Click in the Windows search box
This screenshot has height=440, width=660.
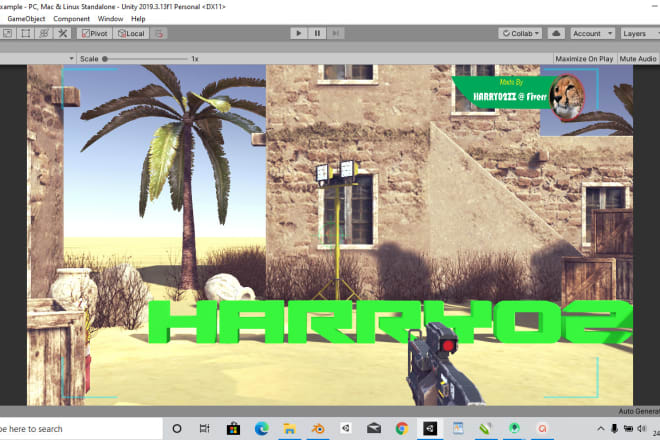point(80,429)
